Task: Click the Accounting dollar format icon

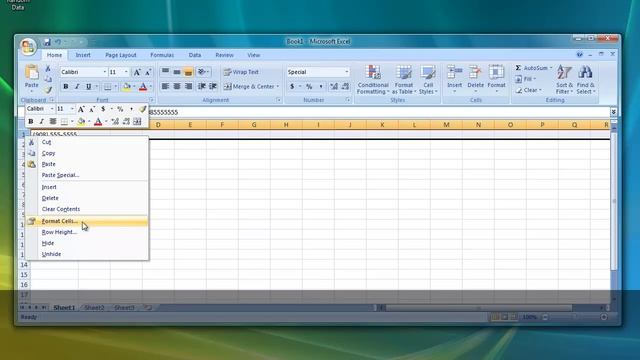Action: [x=292, y=87]
